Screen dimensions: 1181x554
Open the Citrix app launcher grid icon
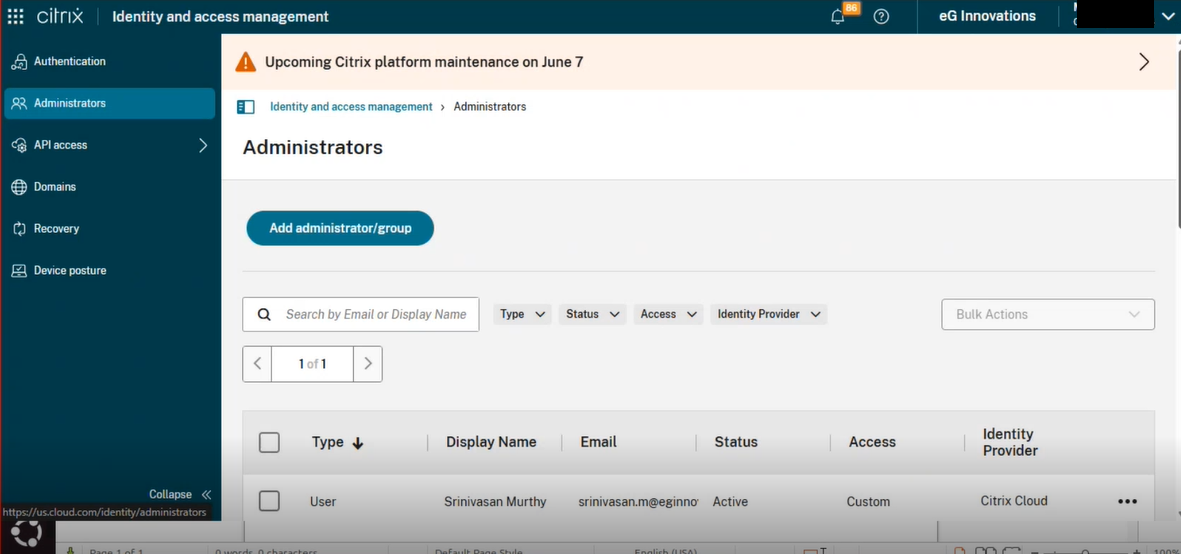coord(16,16)
